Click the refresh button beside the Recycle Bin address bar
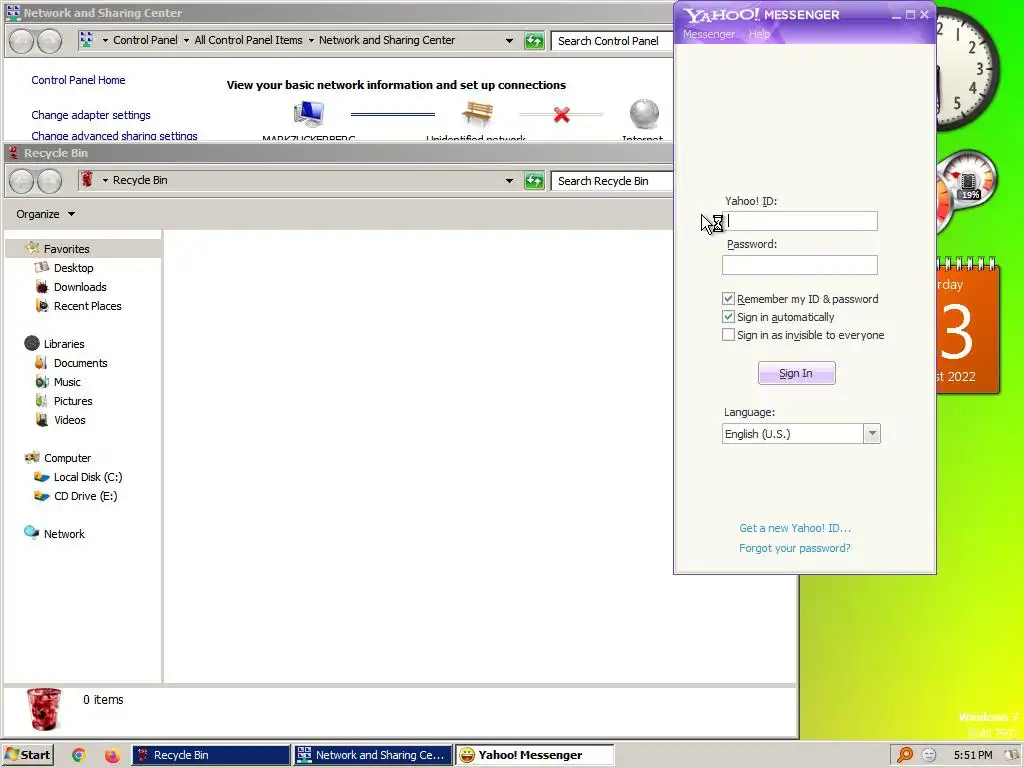 tap(534, 181)
